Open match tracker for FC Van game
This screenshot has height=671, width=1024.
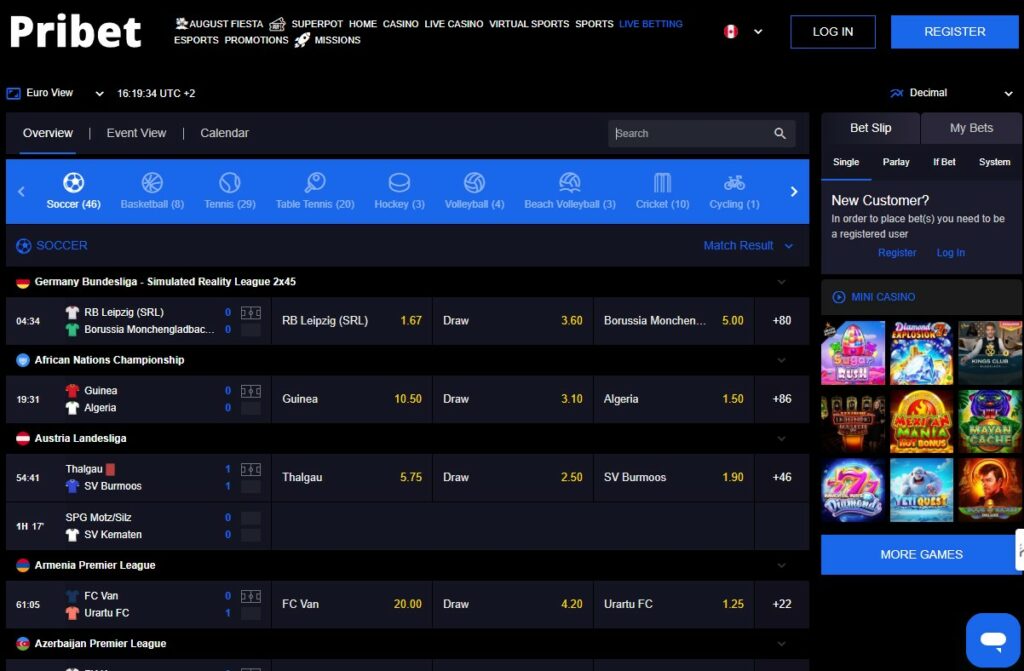click(251, 597)
